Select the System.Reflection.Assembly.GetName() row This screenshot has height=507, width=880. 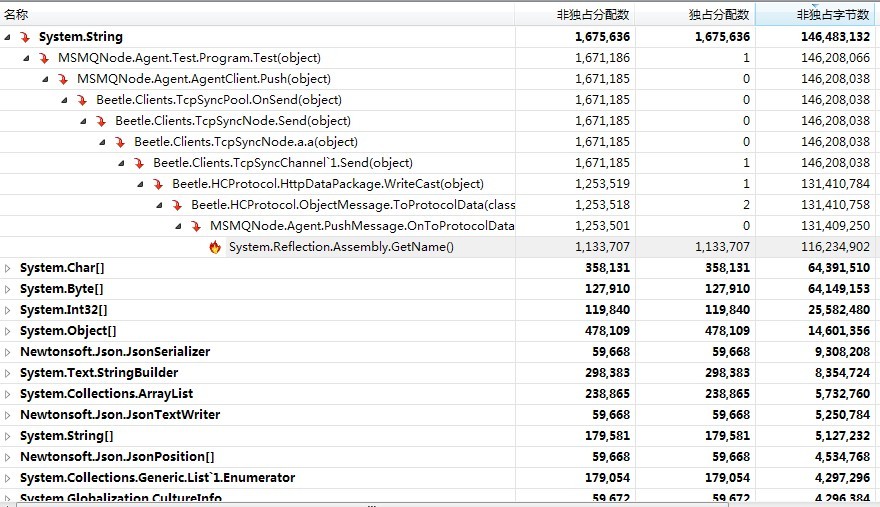click(341, 247)
